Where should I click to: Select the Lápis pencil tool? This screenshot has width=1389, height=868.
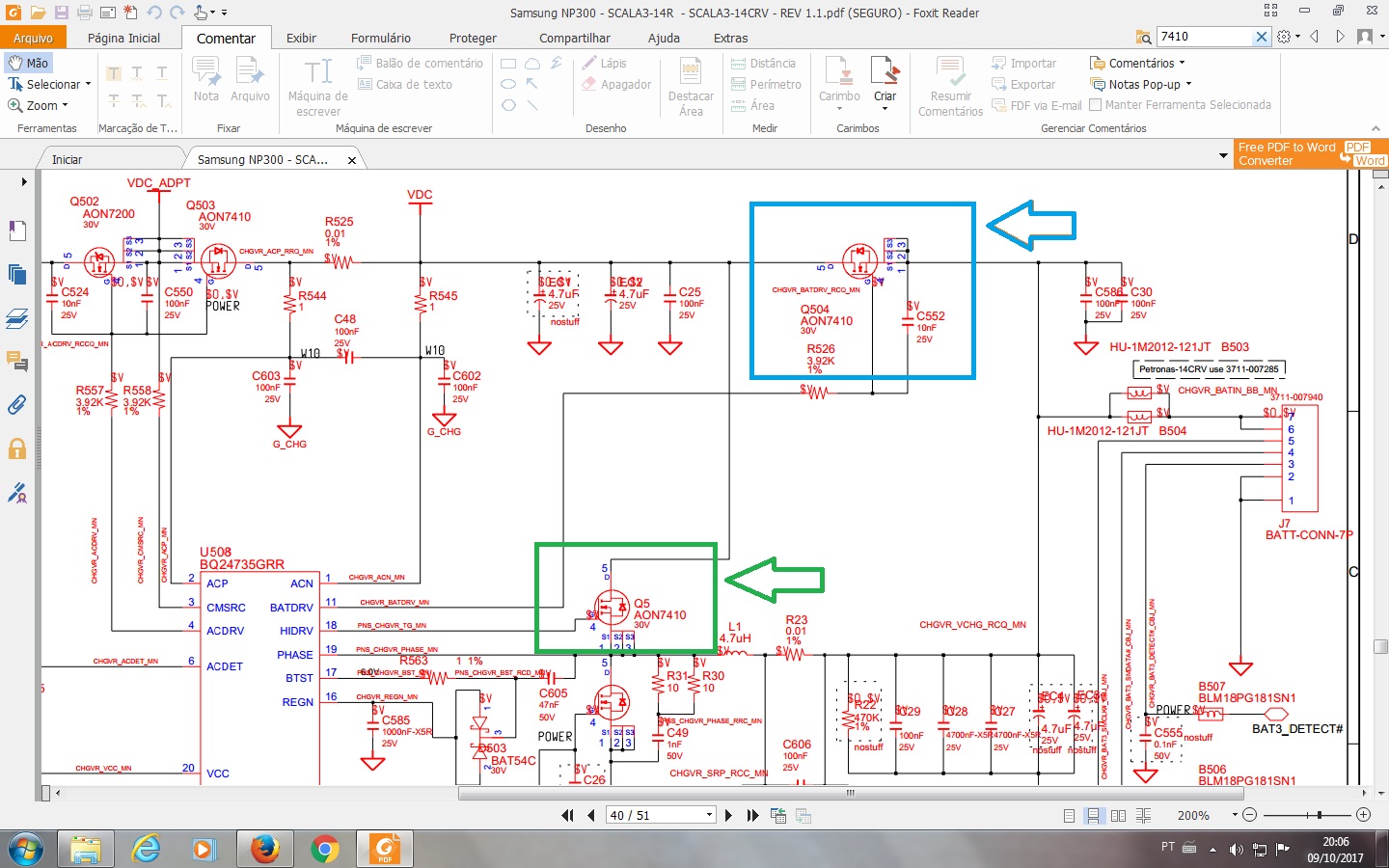[605, 63]
